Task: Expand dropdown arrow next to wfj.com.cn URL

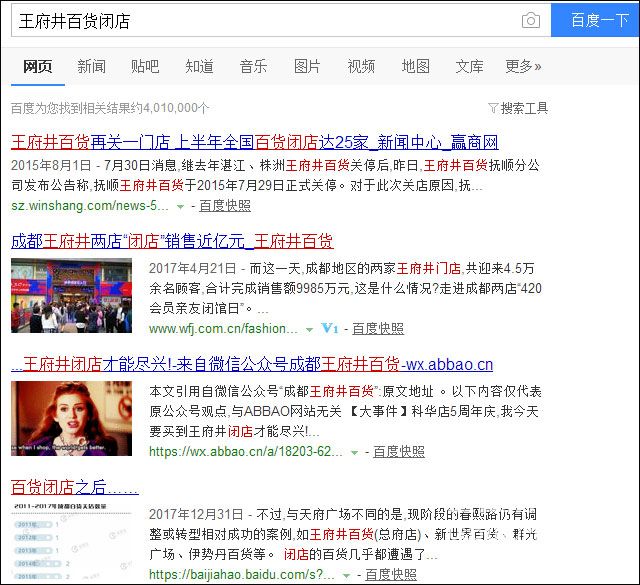Action: (x=309, y=329)
